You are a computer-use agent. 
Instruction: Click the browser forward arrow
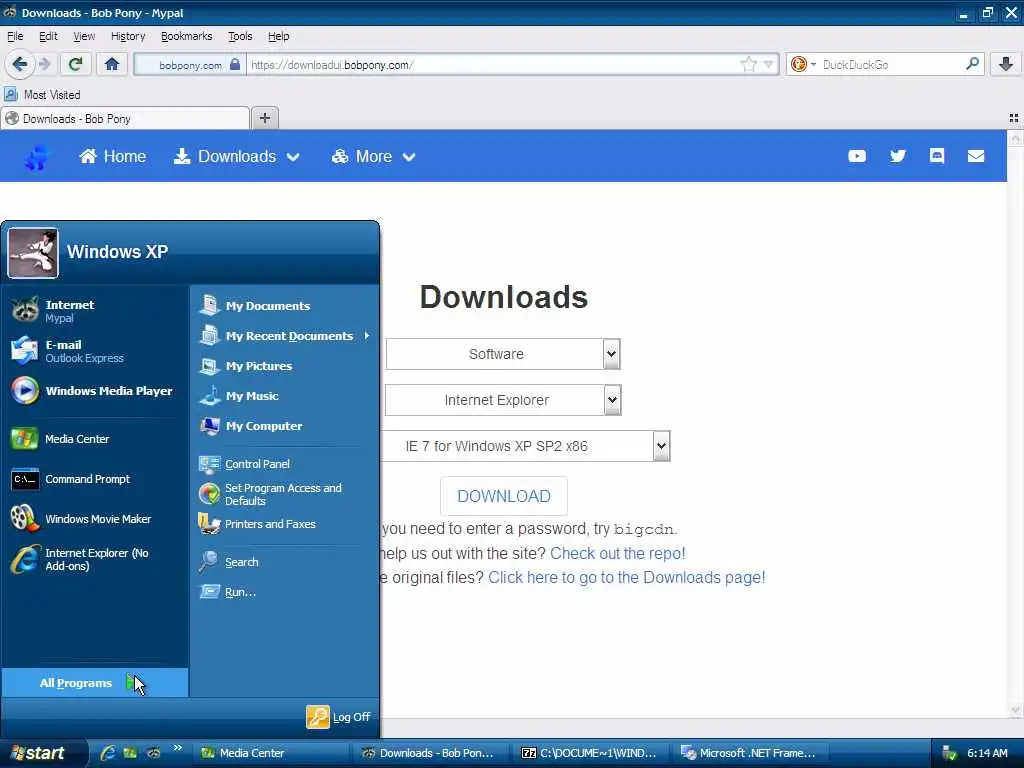[44, 64]
